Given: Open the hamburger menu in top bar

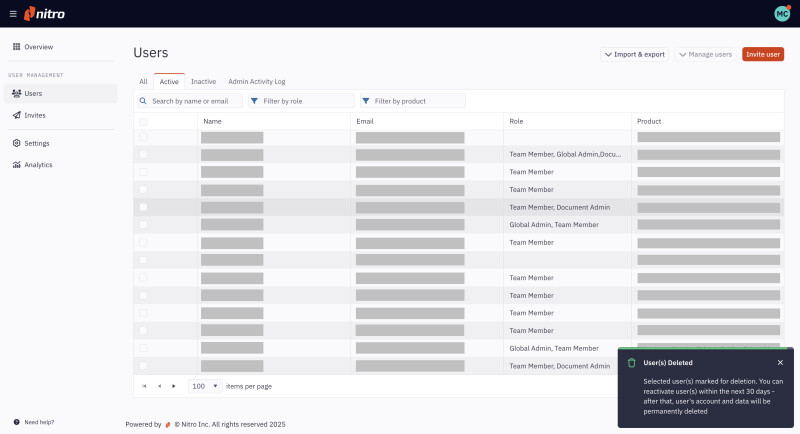Looking at the screenshot, I should [13, 14].
